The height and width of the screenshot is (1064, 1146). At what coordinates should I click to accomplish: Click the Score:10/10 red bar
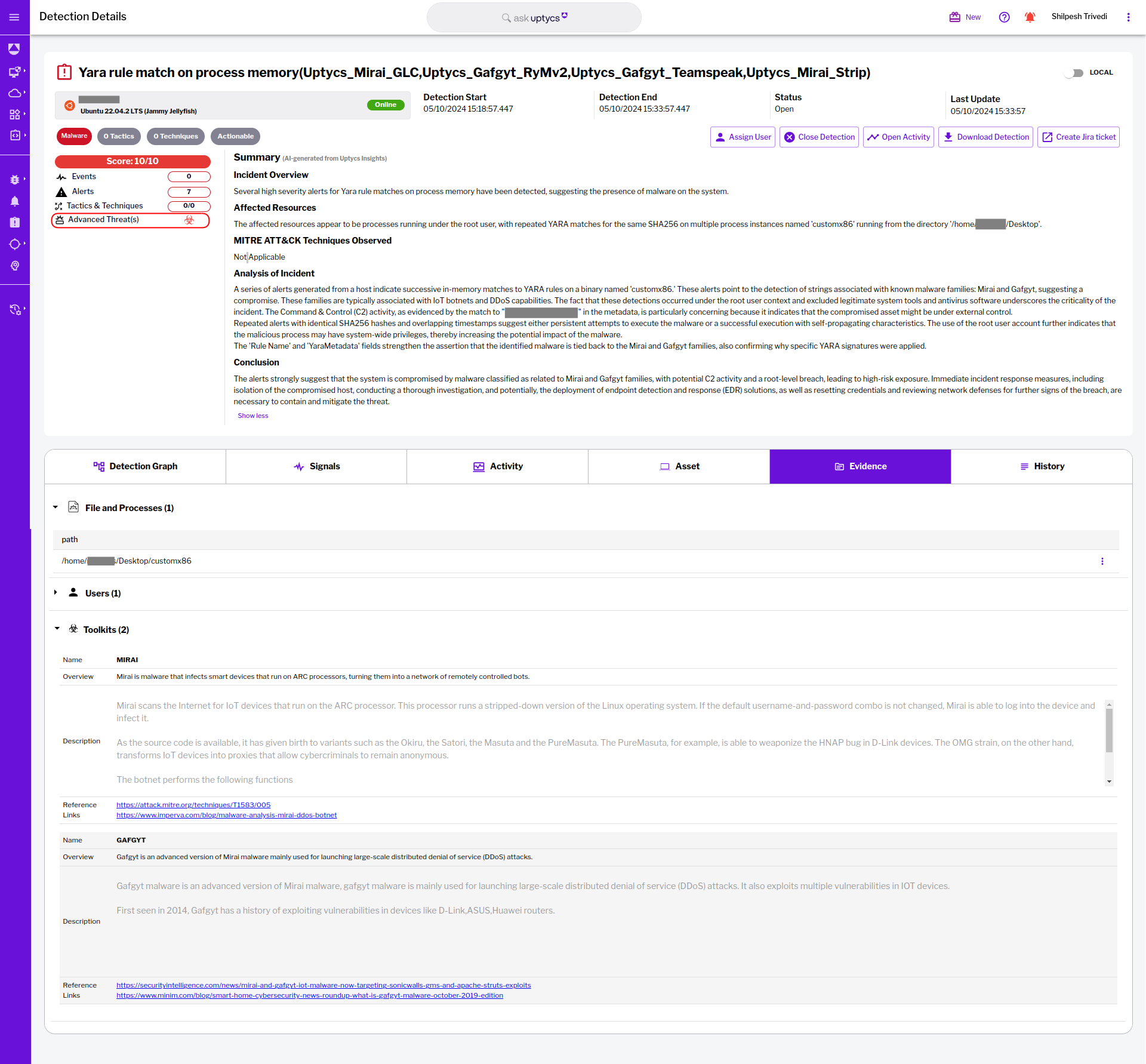pyautogui.click(x=133, y=161)
